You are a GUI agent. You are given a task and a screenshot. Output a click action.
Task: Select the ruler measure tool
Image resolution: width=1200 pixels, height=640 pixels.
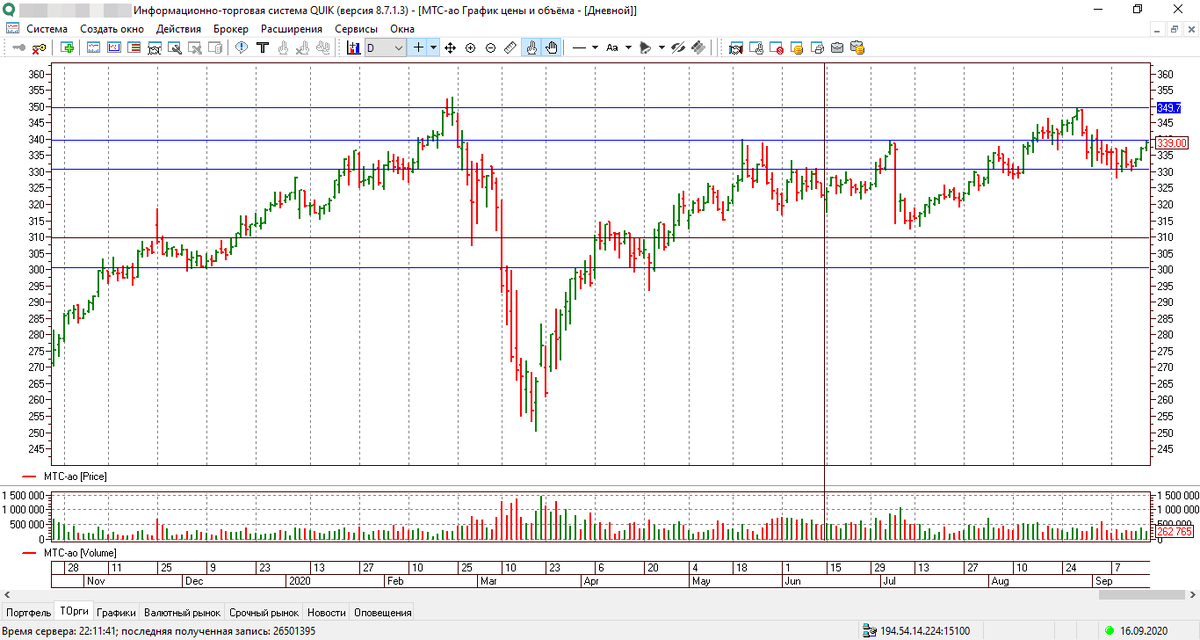tap(510, 47)
